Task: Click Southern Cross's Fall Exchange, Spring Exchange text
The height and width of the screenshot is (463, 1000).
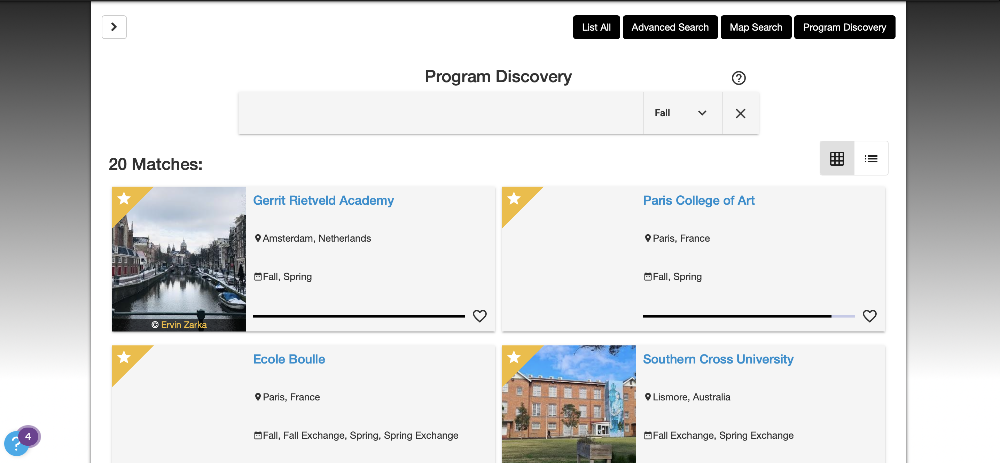Action: [x=723, y=436]
